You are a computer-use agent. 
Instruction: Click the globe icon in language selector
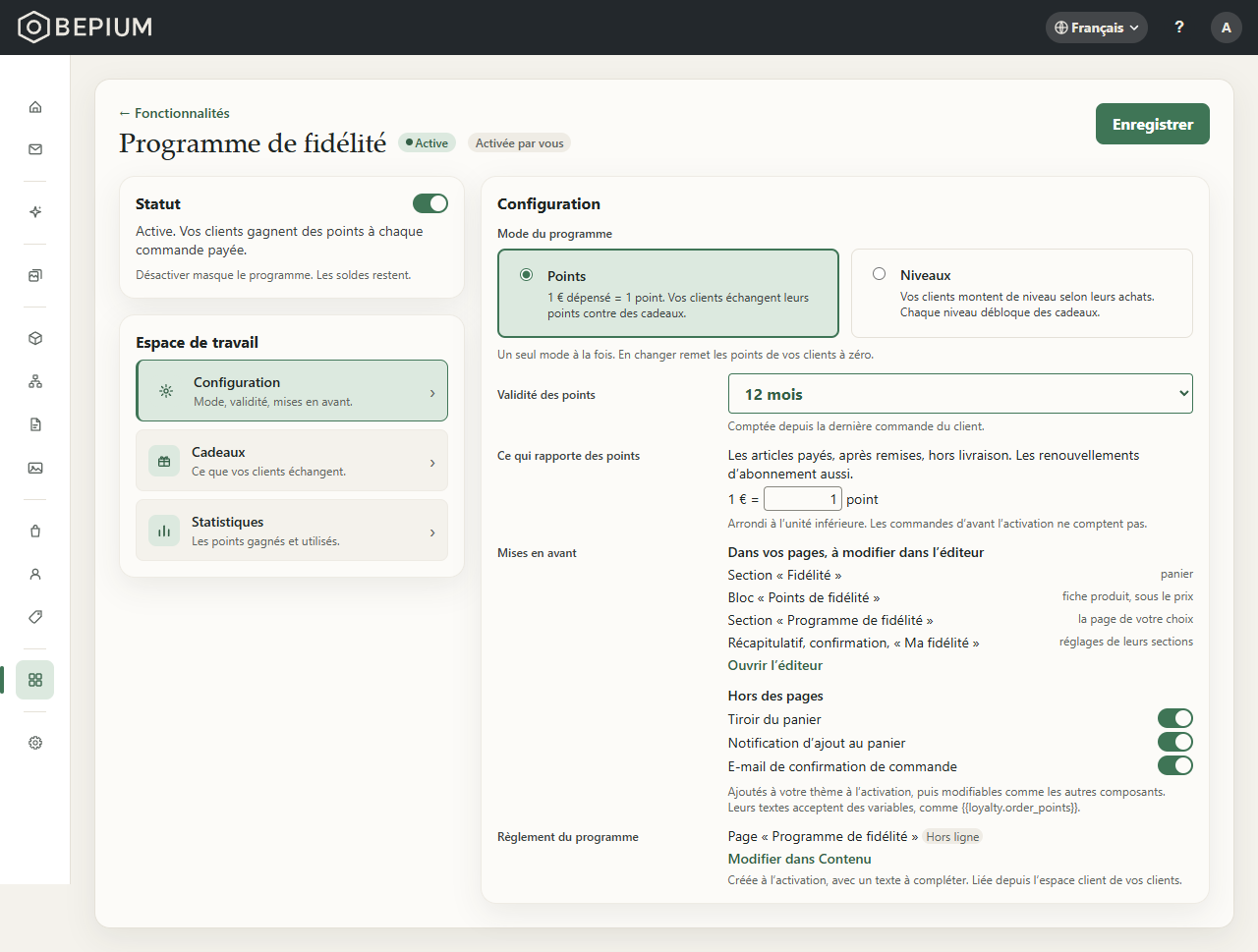pyautogui.click(x=1061, y=28)
